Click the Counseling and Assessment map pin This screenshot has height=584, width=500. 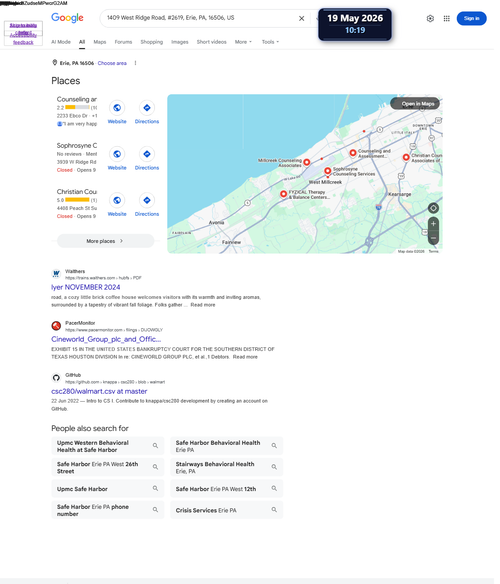tap(353, 153)
